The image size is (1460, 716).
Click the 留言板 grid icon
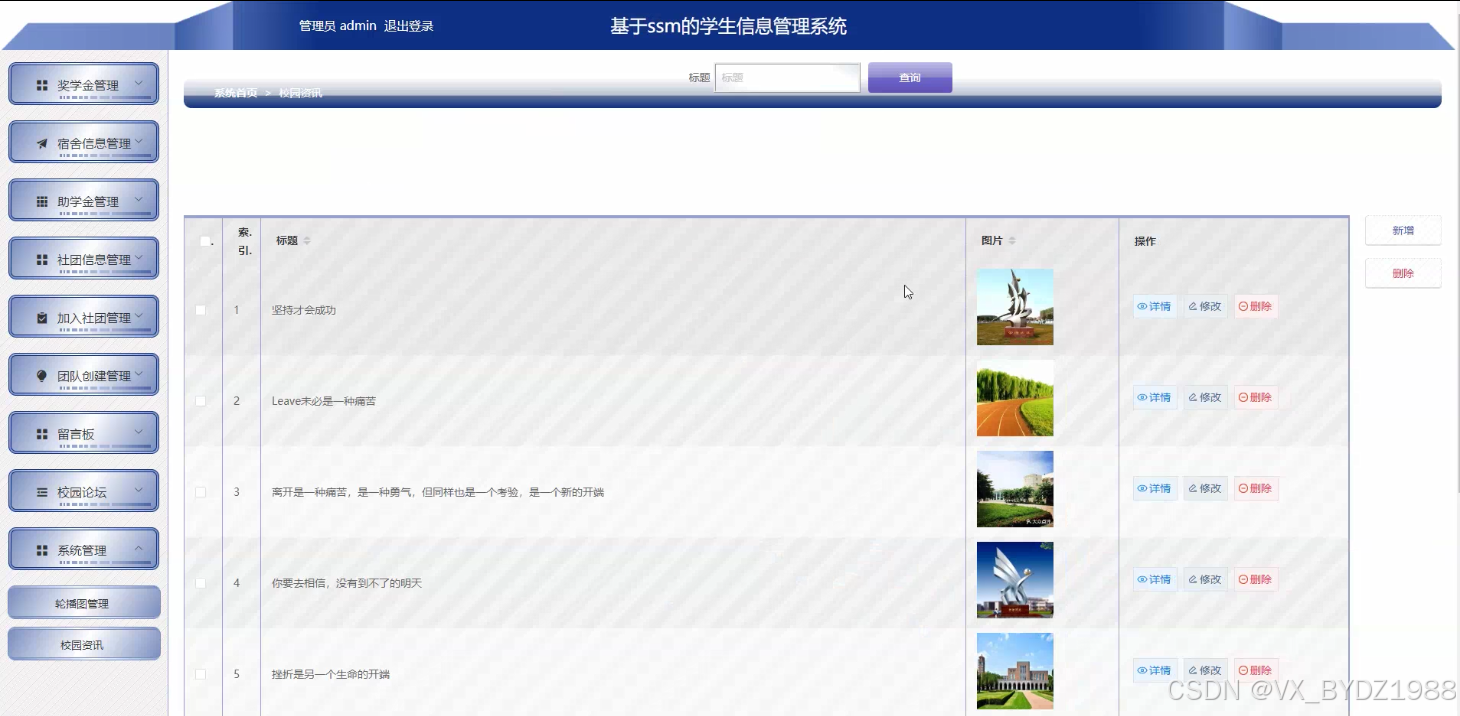pyautogui.click(x=42, y=434)
